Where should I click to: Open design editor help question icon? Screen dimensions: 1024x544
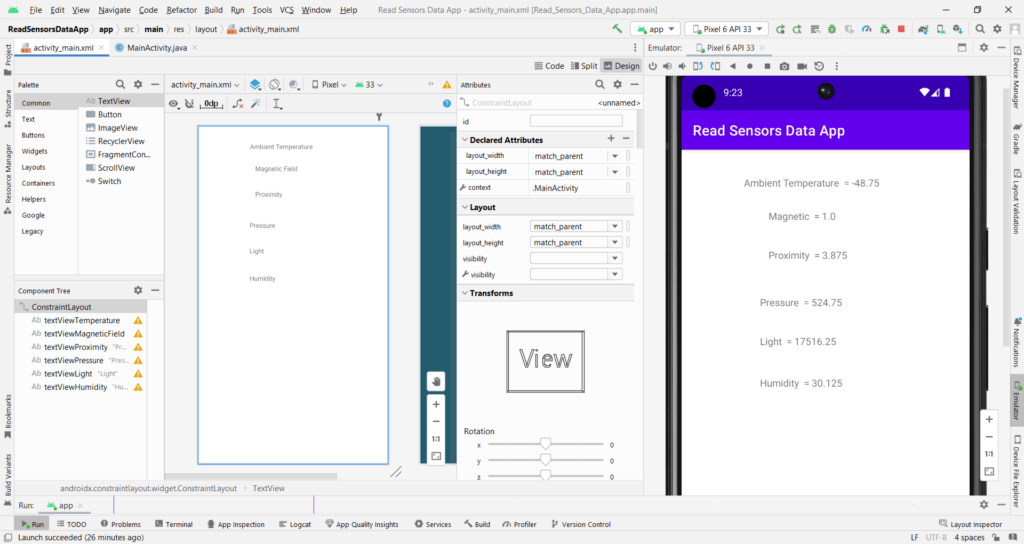(x=447, y=103)
